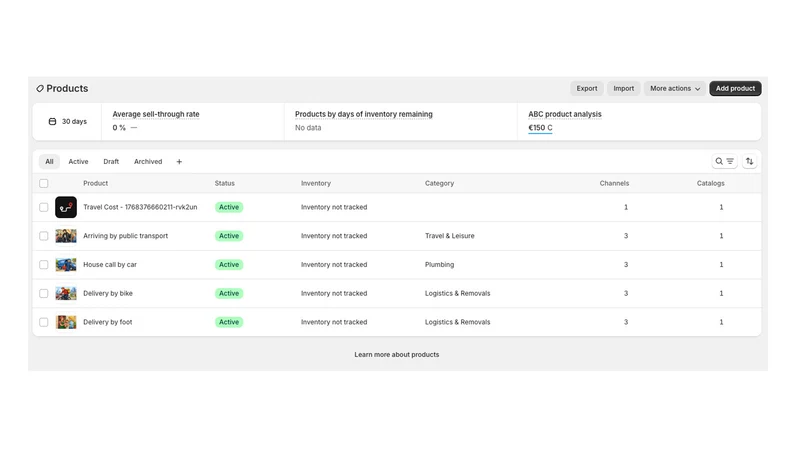Image resolution: width=800 pixels, height=450 pixels.
Task: Open the ABC product analysis €150 value
Action: click(x=540, y=128)
